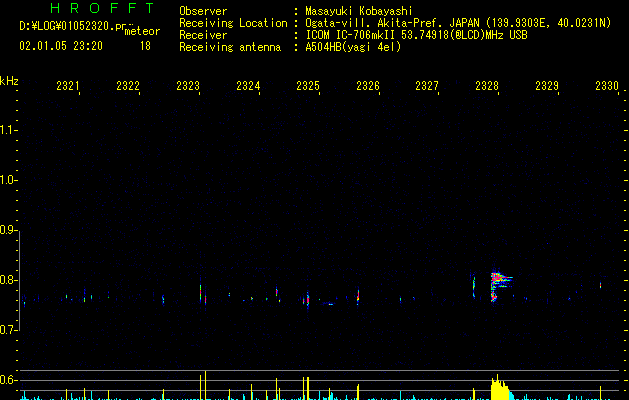Click the large meteor echo near 2328
Viewport: 629px width, 400px height.
click(x=500, y=286)
